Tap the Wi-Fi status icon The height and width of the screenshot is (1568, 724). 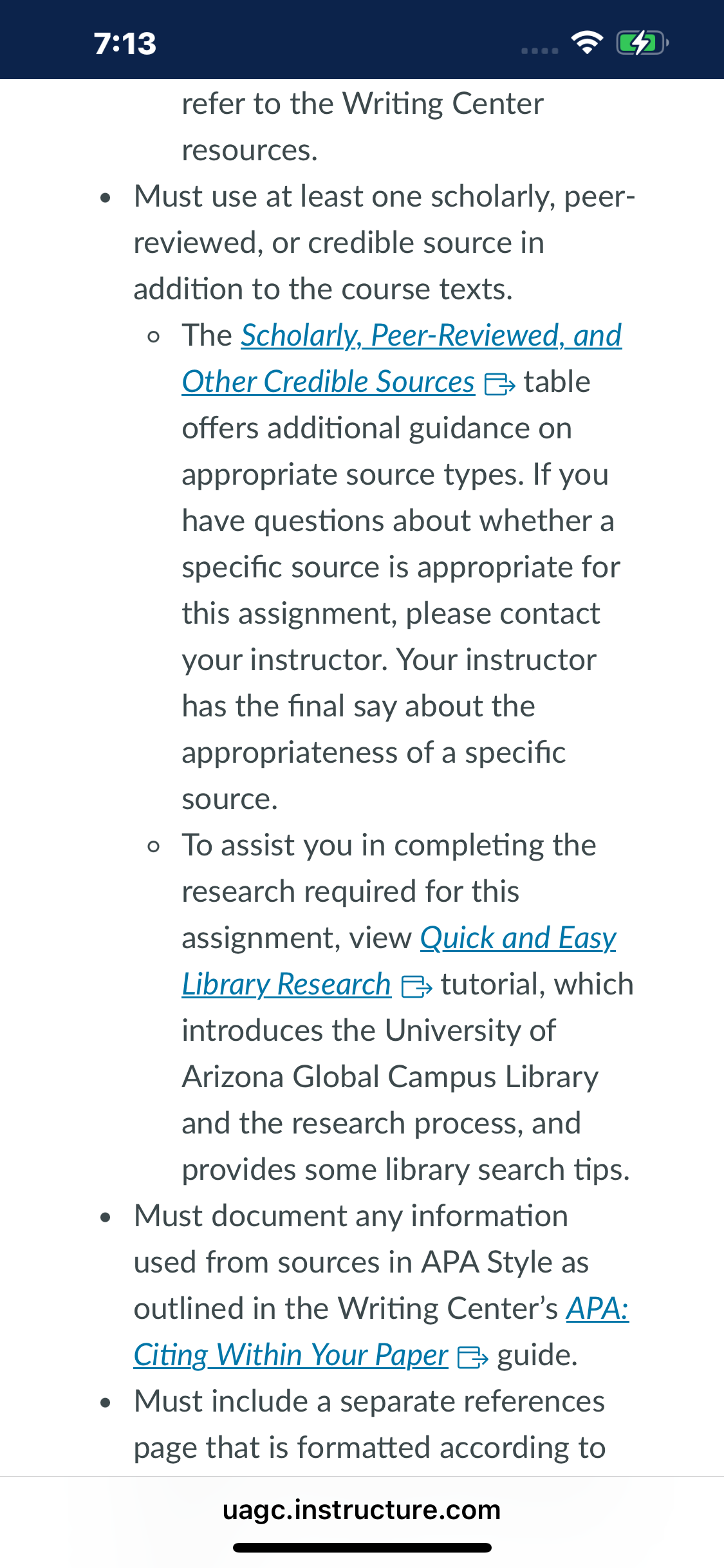(587, 42)
